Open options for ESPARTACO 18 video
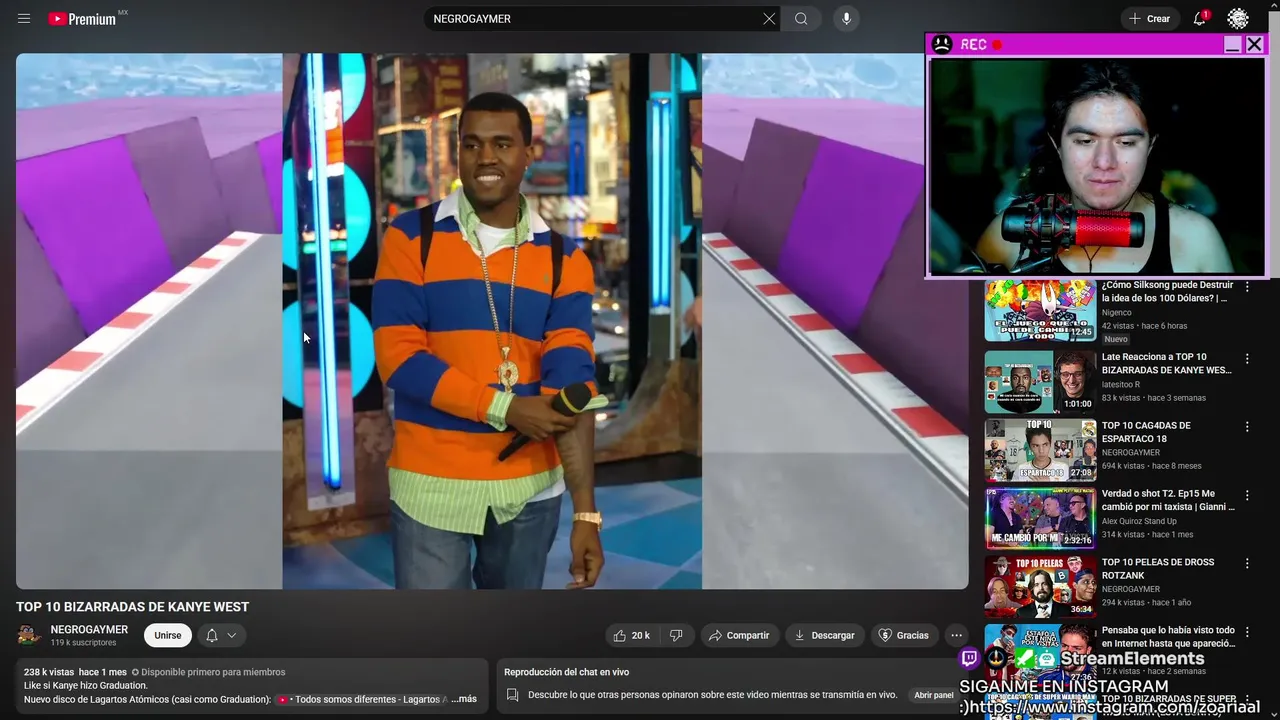Viewport: 1280px width, 720px height. pyautogui.click(x=1247, y=427)
